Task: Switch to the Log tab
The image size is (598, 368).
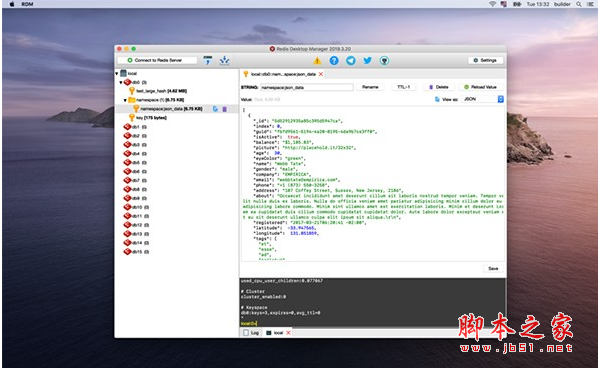Action: click(x=251, y=333)
